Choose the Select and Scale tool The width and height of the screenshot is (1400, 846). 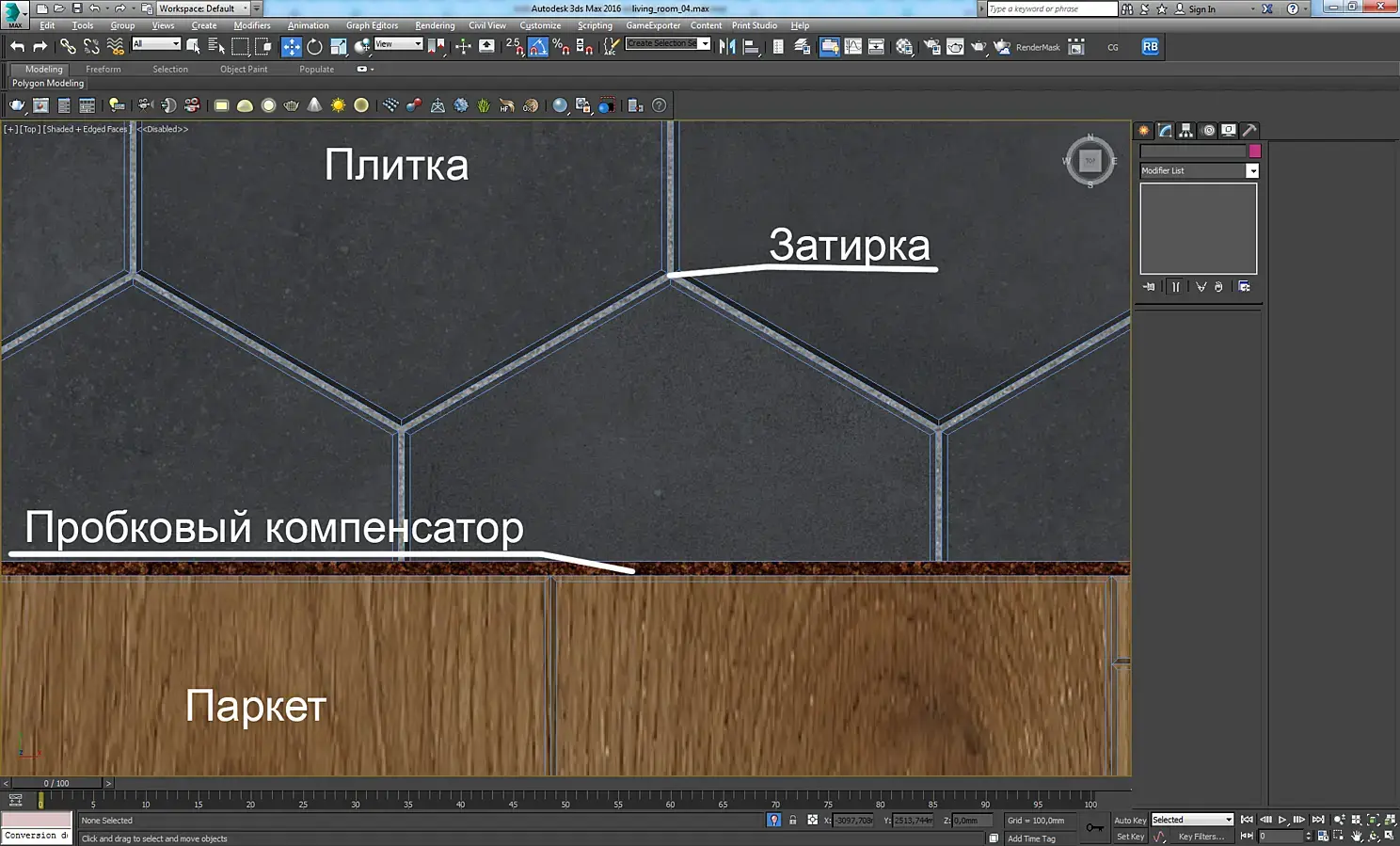[x=338, y=46]
